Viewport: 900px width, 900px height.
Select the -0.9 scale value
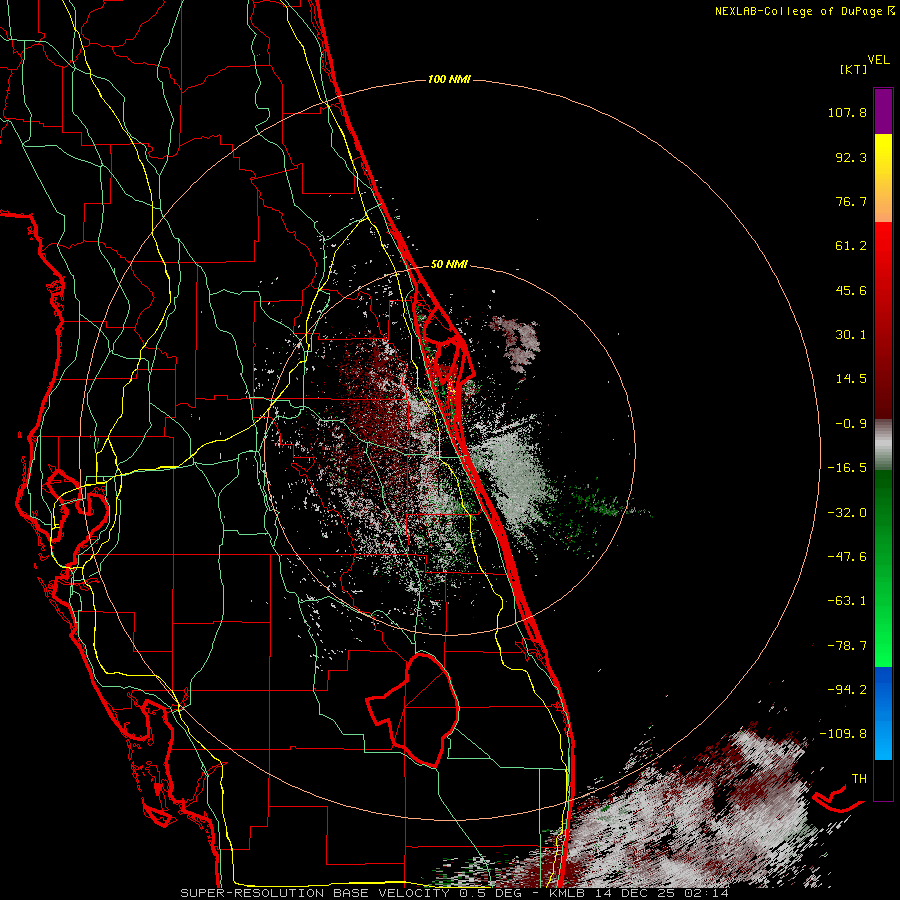point(851,424)
